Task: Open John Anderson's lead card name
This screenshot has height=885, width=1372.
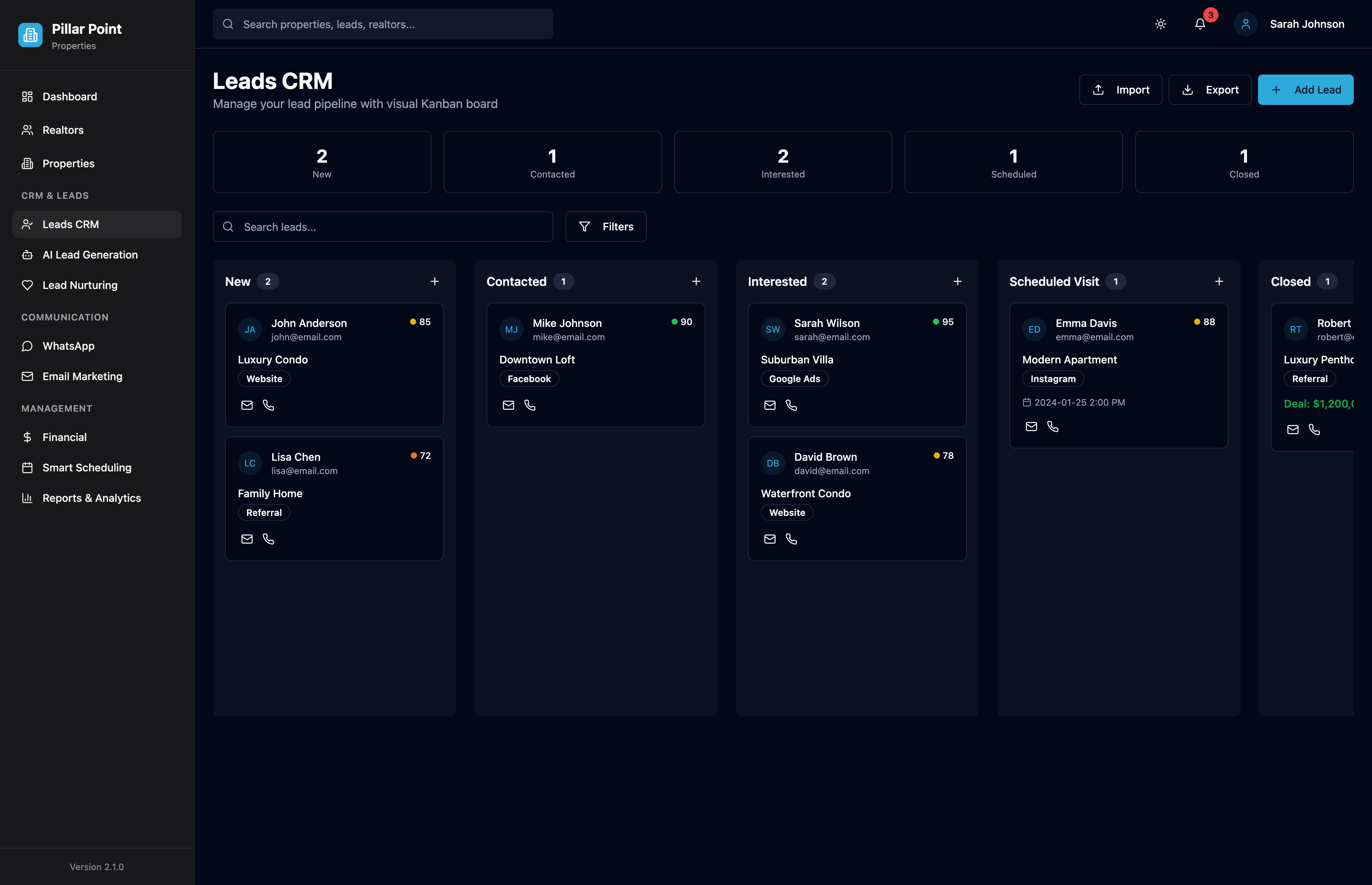Action: (x=309, y=323)
